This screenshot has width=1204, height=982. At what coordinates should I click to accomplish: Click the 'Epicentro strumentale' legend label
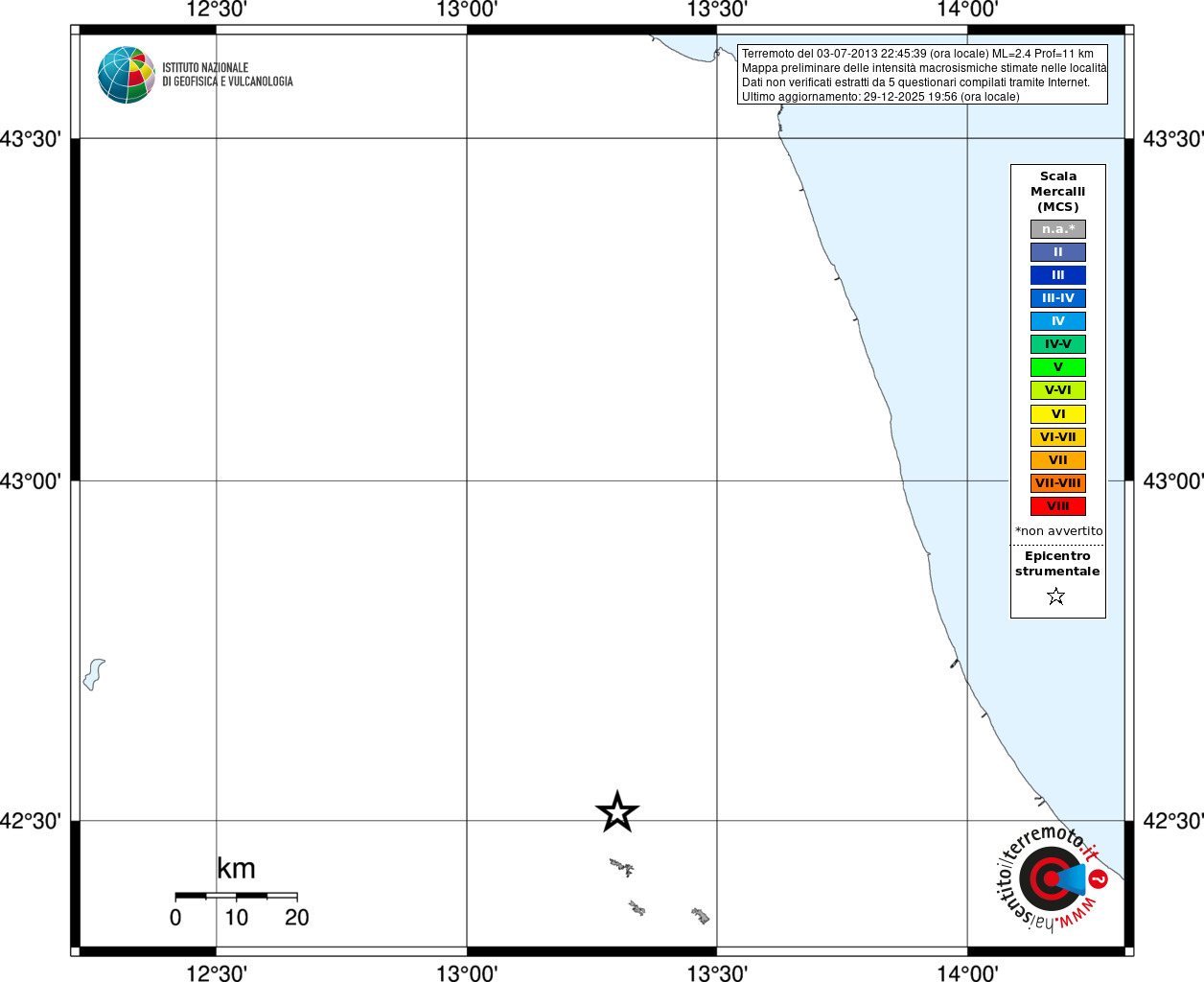[x=1057, y=564]
